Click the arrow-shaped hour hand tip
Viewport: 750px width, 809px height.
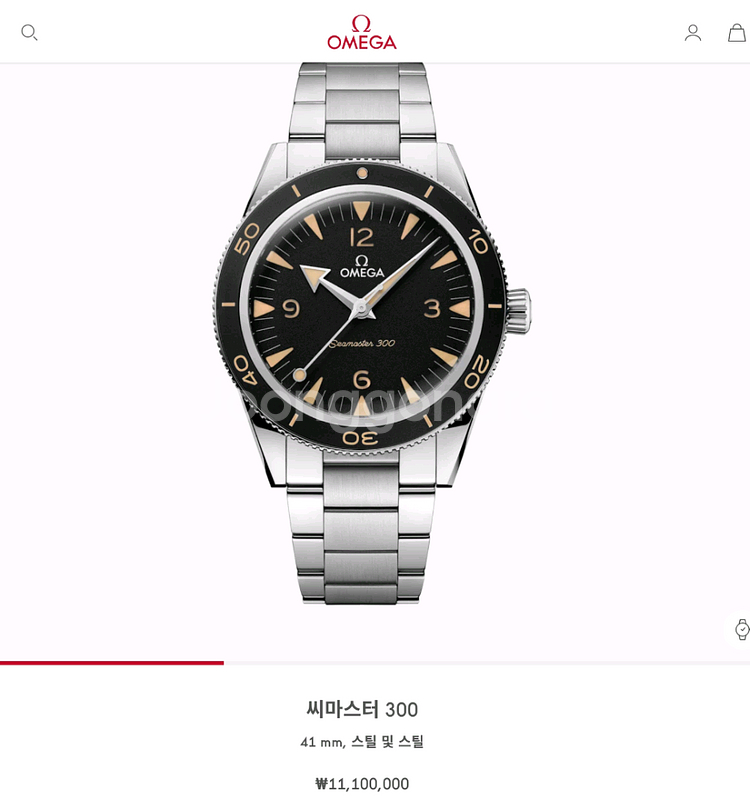point(314,275)
